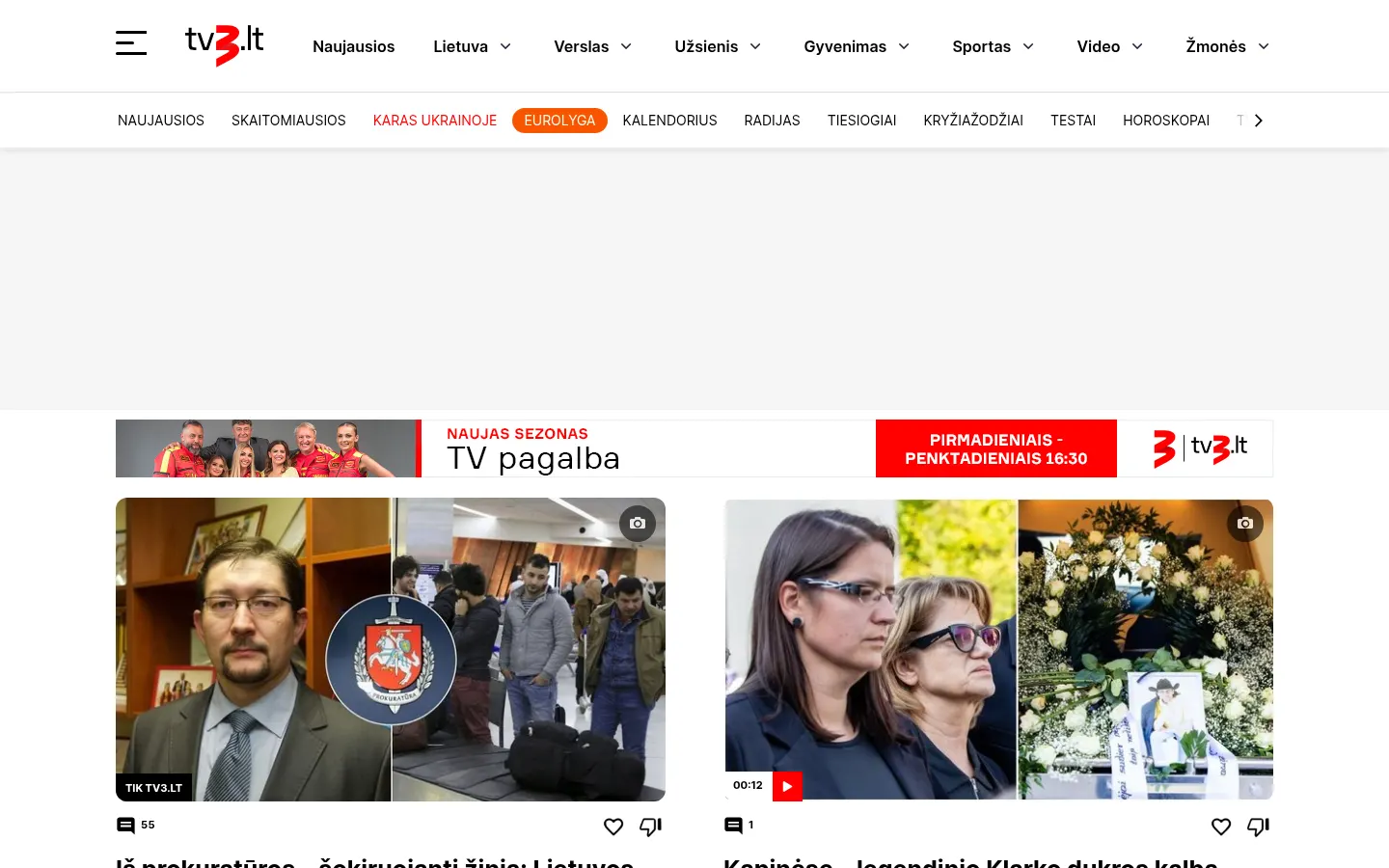Open comments icon with 1 comment

(733, 826)
